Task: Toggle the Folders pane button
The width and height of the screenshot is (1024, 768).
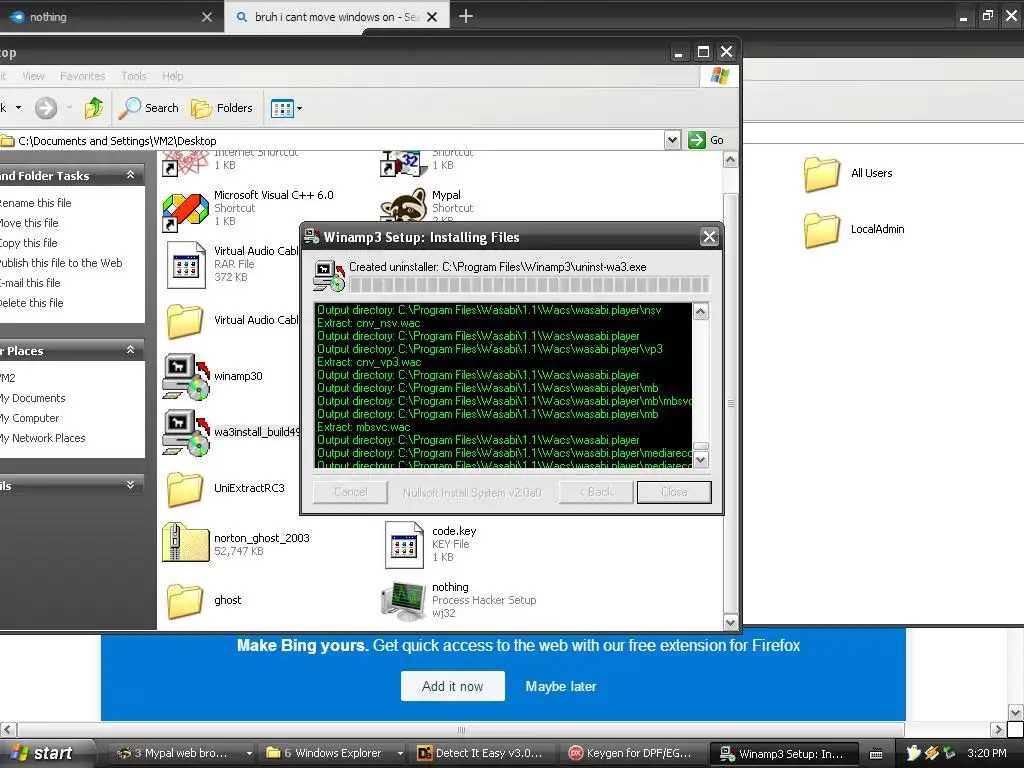Action: tap(221, 108)
